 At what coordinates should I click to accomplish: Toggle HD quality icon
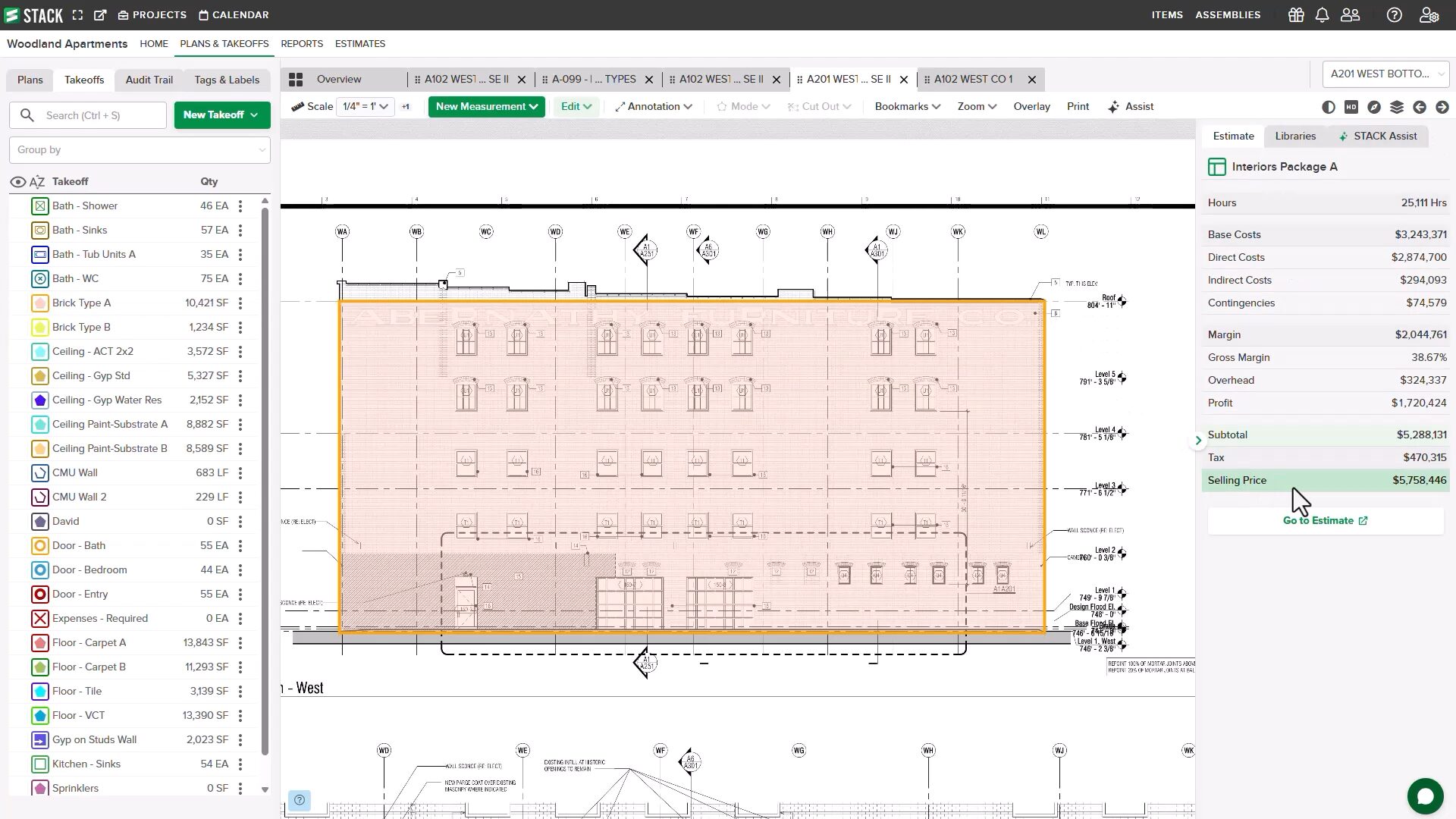pyautogui.click(x=1351, y=108)
